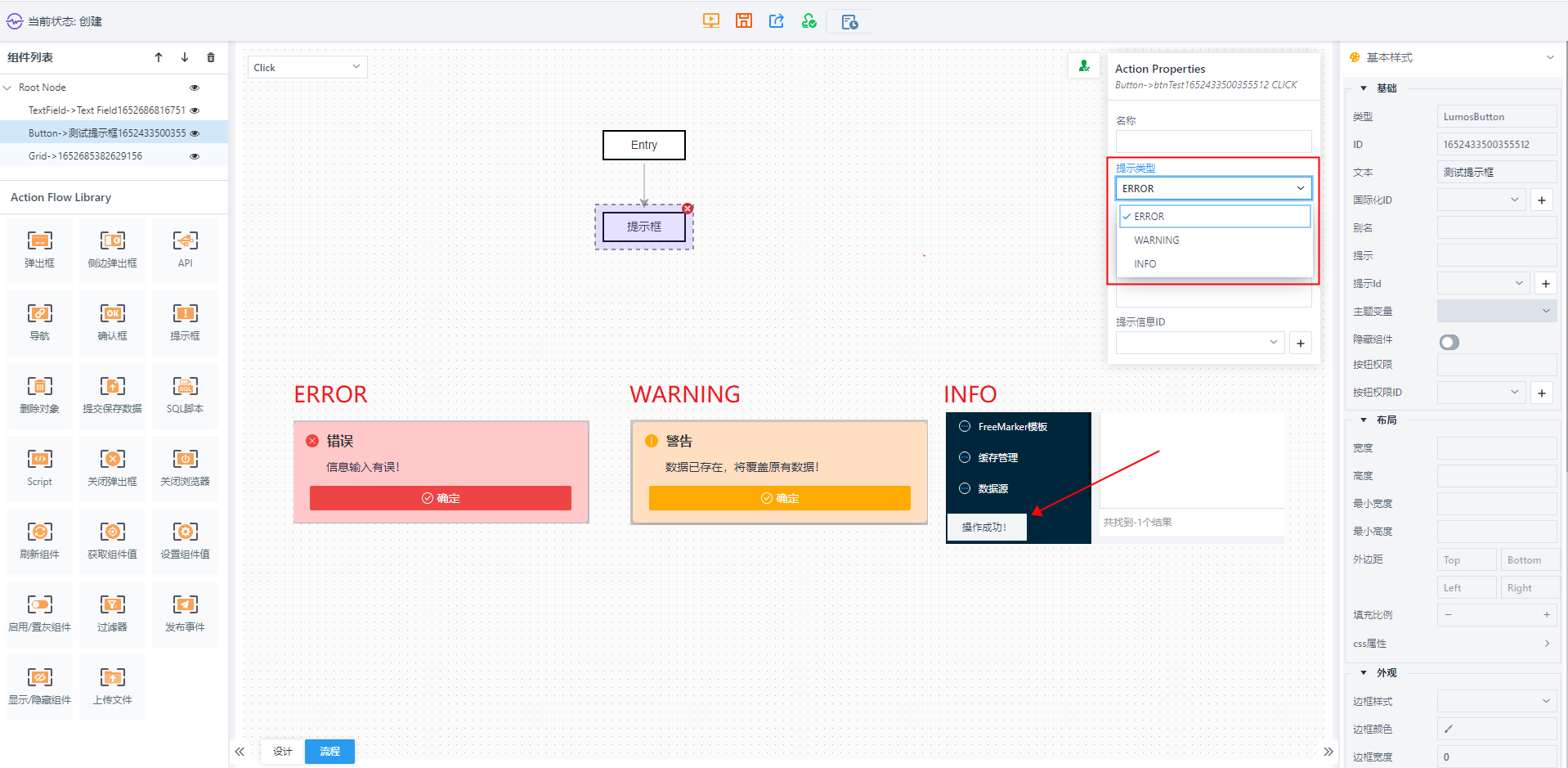The height and width of the screenshot is (768, 1568).
Task: Add a 提示信息ID with plus button
Action: [x=1301, y=344]
